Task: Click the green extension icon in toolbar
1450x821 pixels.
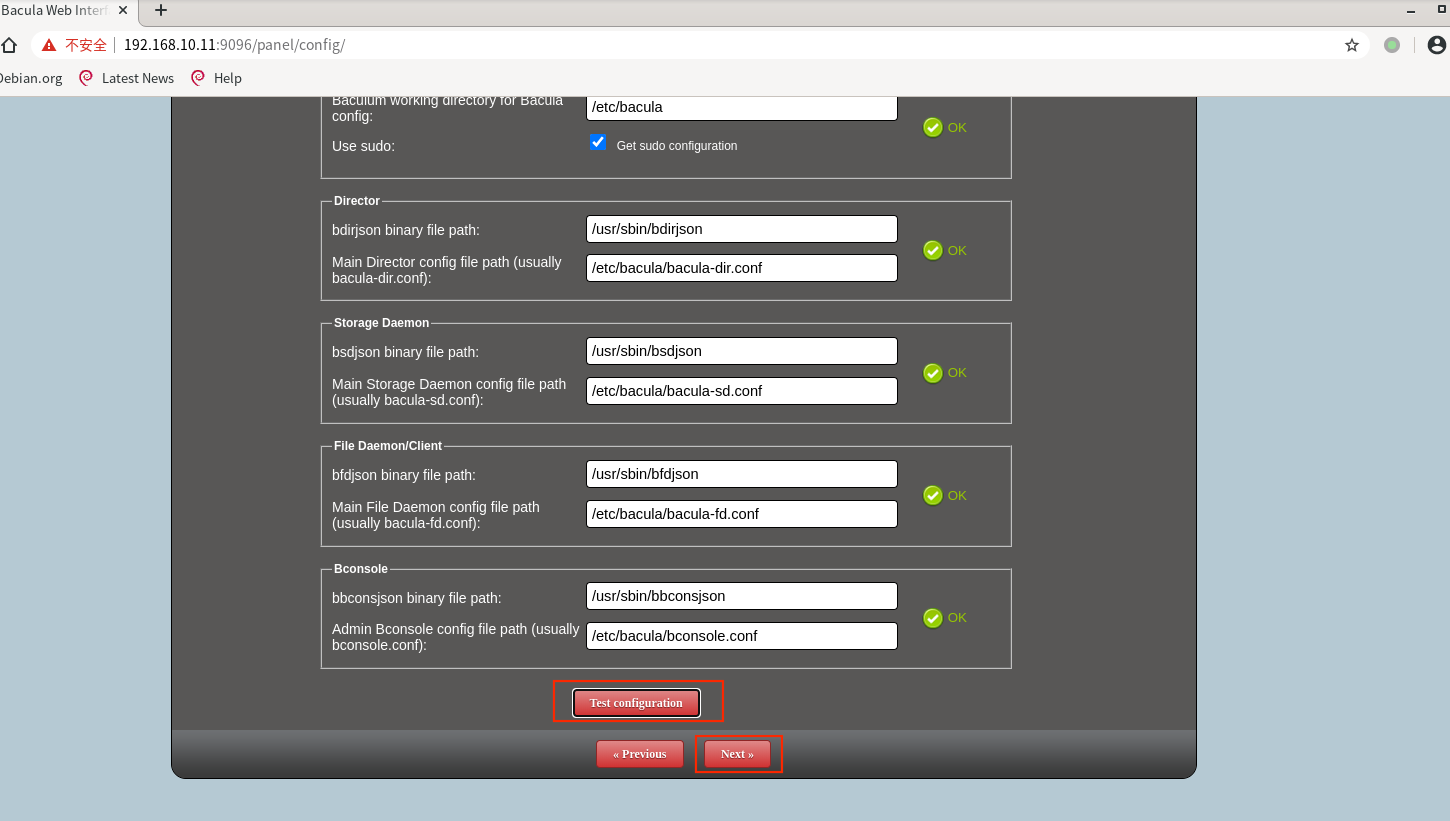Action: point(1392,45)
